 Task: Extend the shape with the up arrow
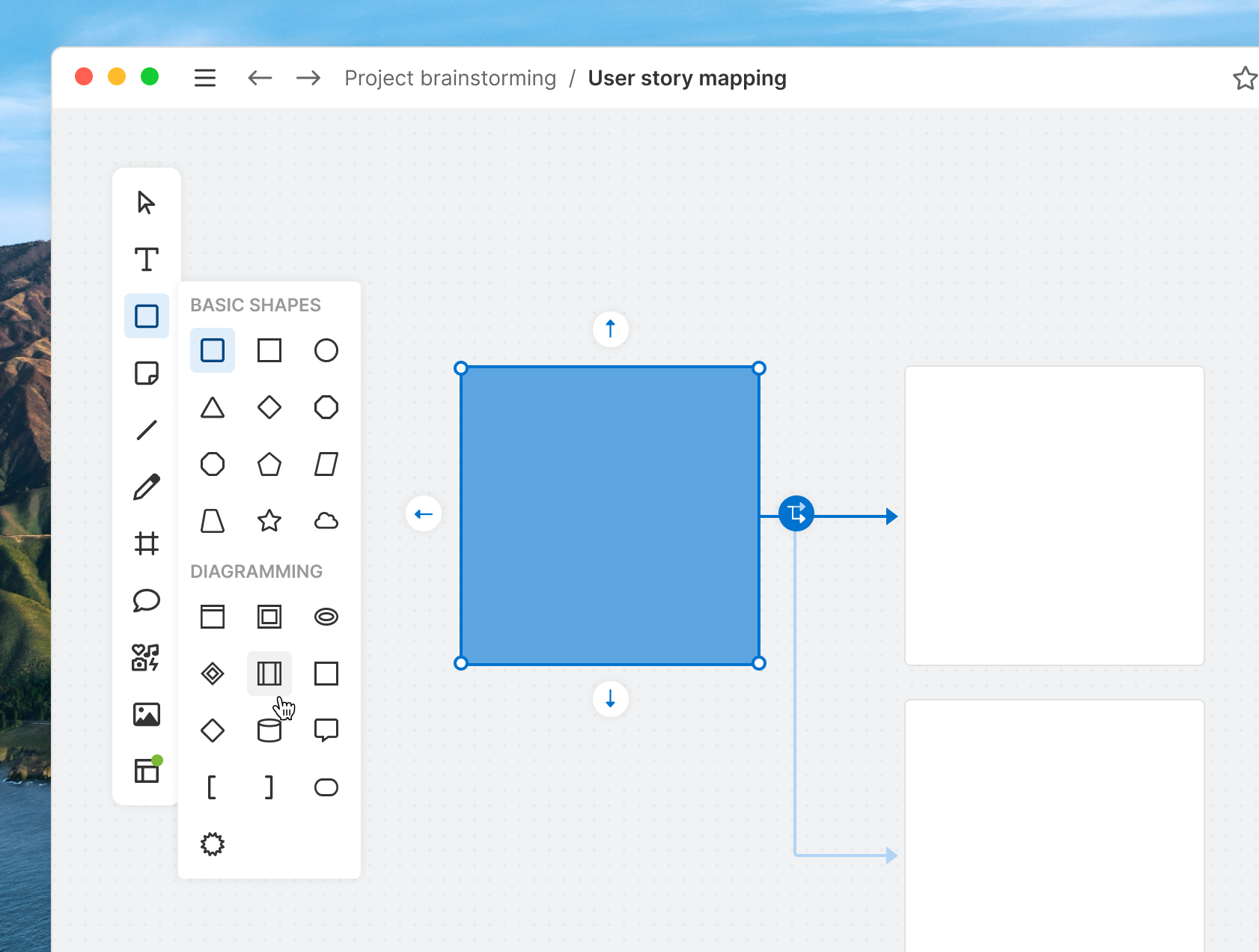(x=610, y=329)
